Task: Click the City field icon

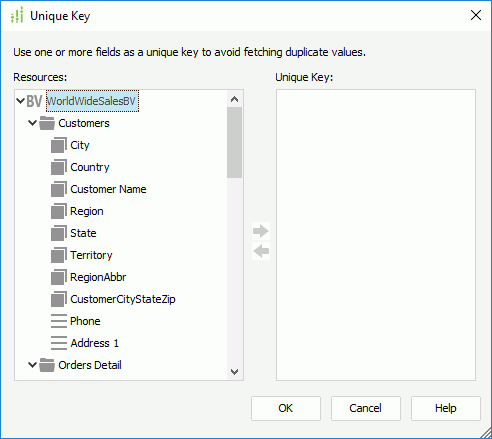Action: tap(59, 145)
